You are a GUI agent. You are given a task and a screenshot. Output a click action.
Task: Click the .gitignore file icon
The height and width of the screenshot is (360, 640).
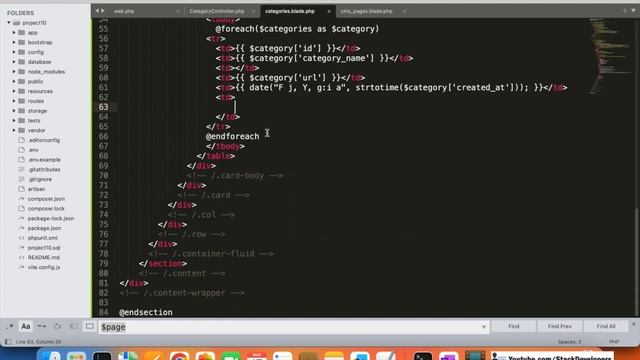click(x=22, y=179)
